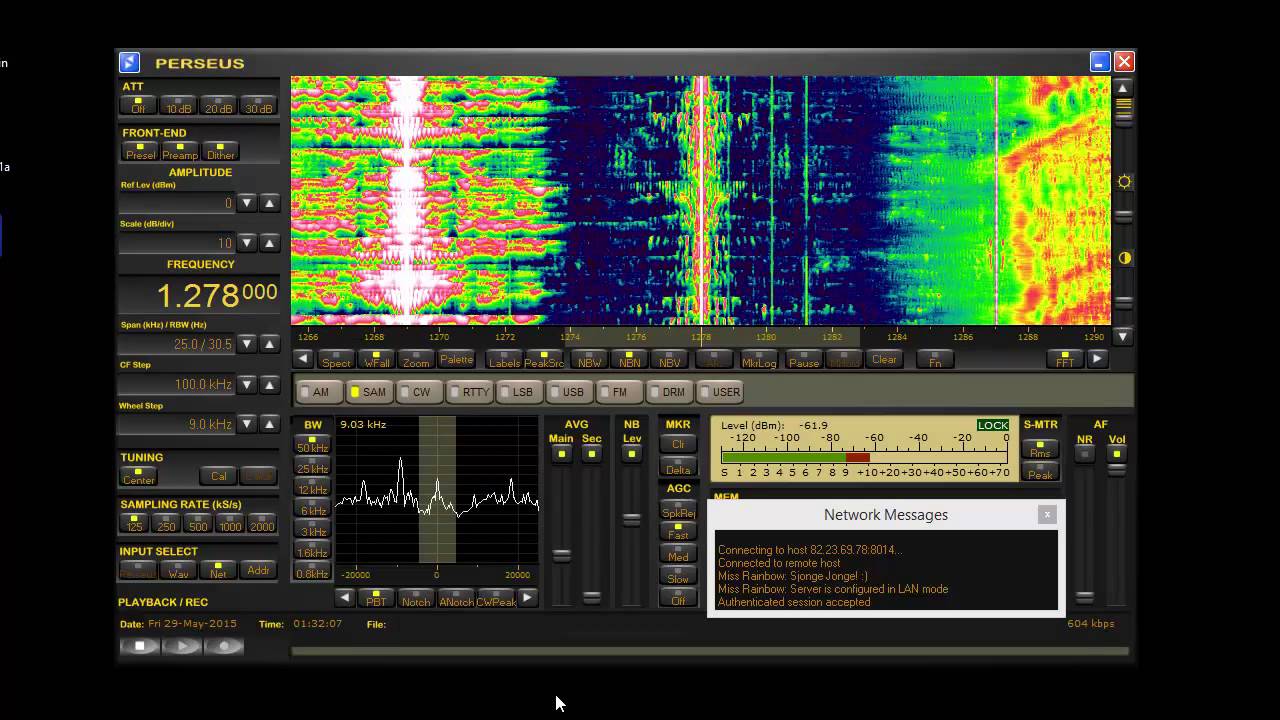Click down arrow below waterfall scrollbar
This screenshot has width=1280, height=720.
1123,336
